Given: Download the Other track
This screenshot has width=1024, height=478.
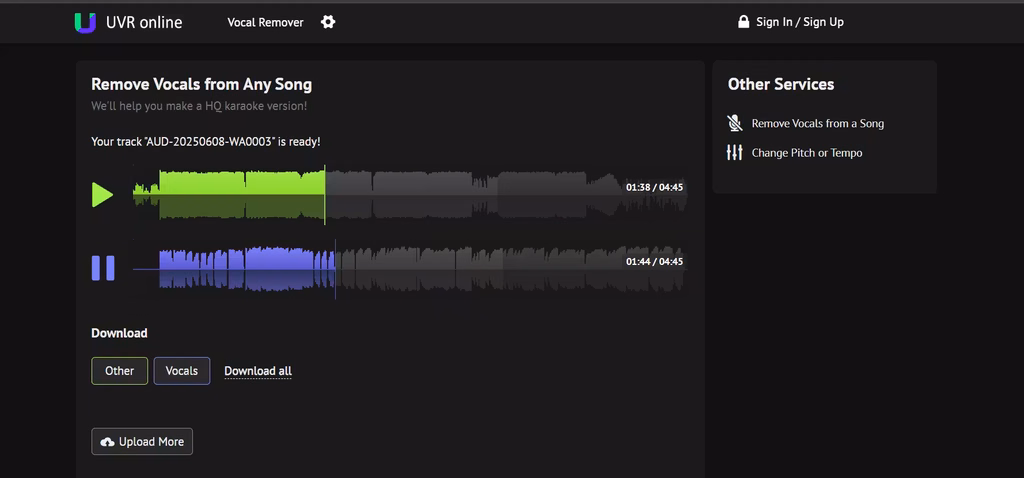Looking at the screenshot, I should coord(120,371).
